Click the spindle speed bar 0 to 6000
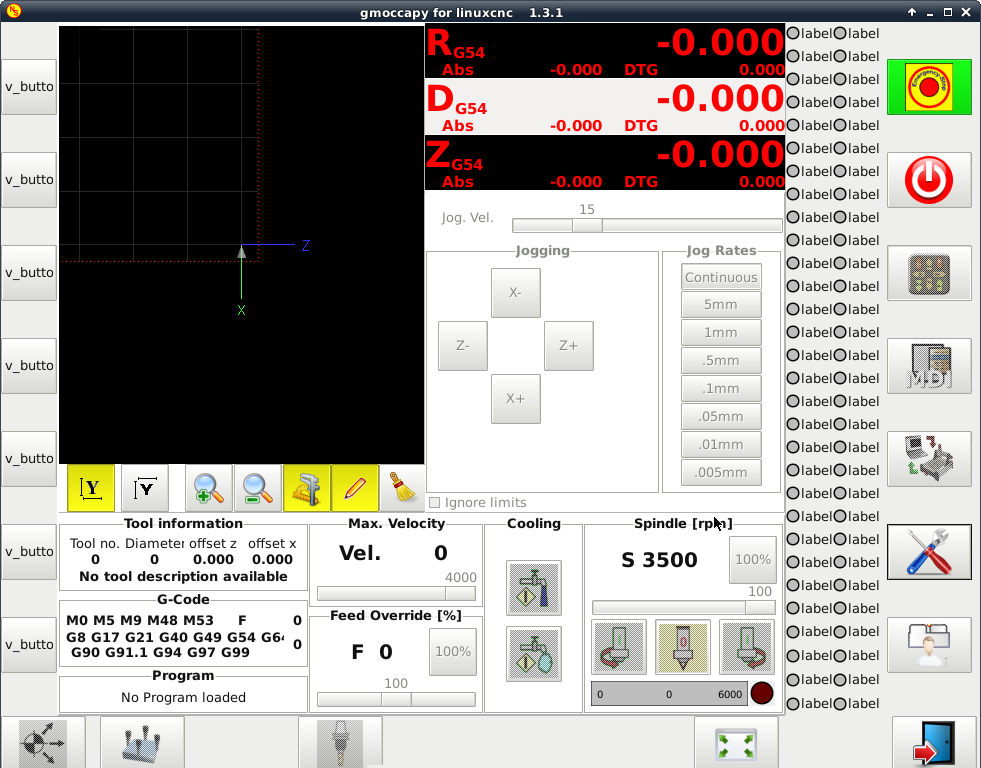Viewport: 981px width, 768px height. point(669,694)
